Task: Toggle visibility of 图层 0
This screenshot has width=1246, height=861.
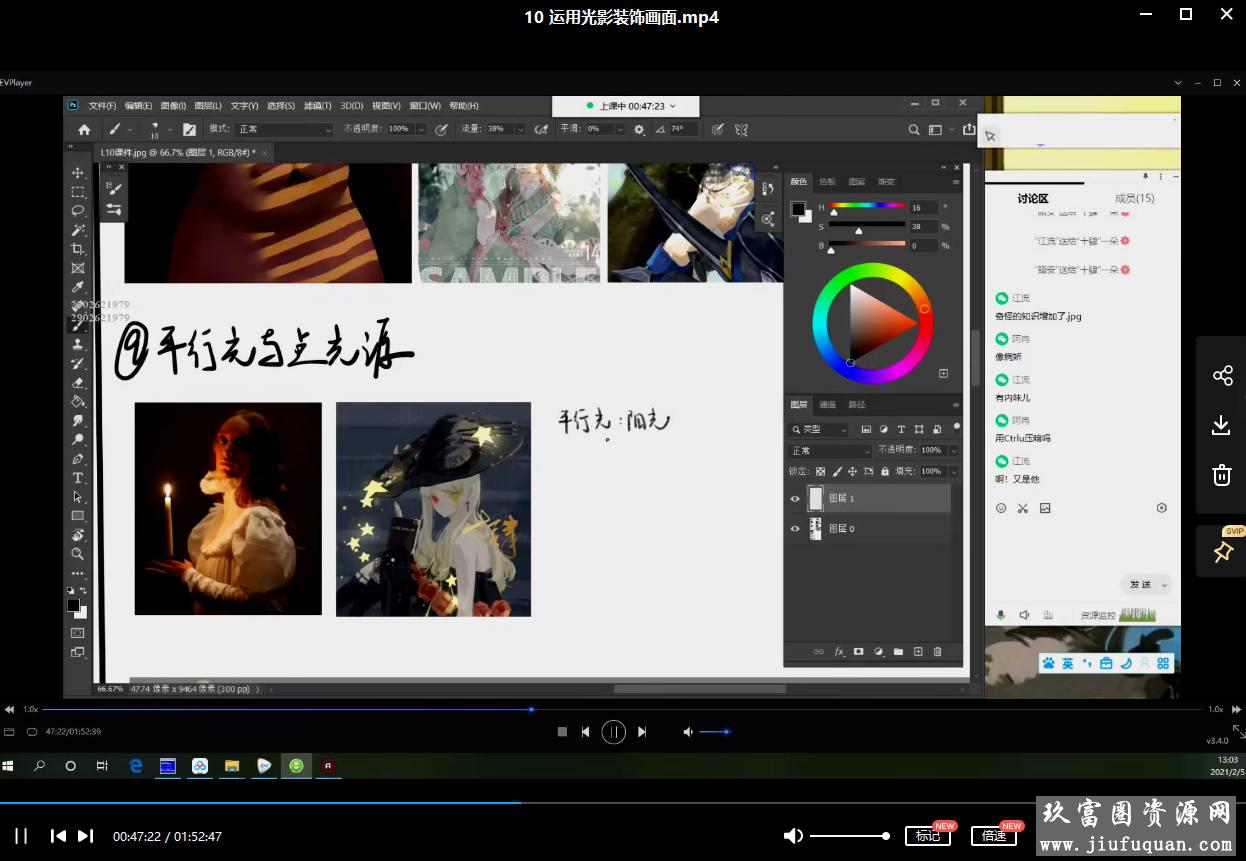Action: [796, 529]
